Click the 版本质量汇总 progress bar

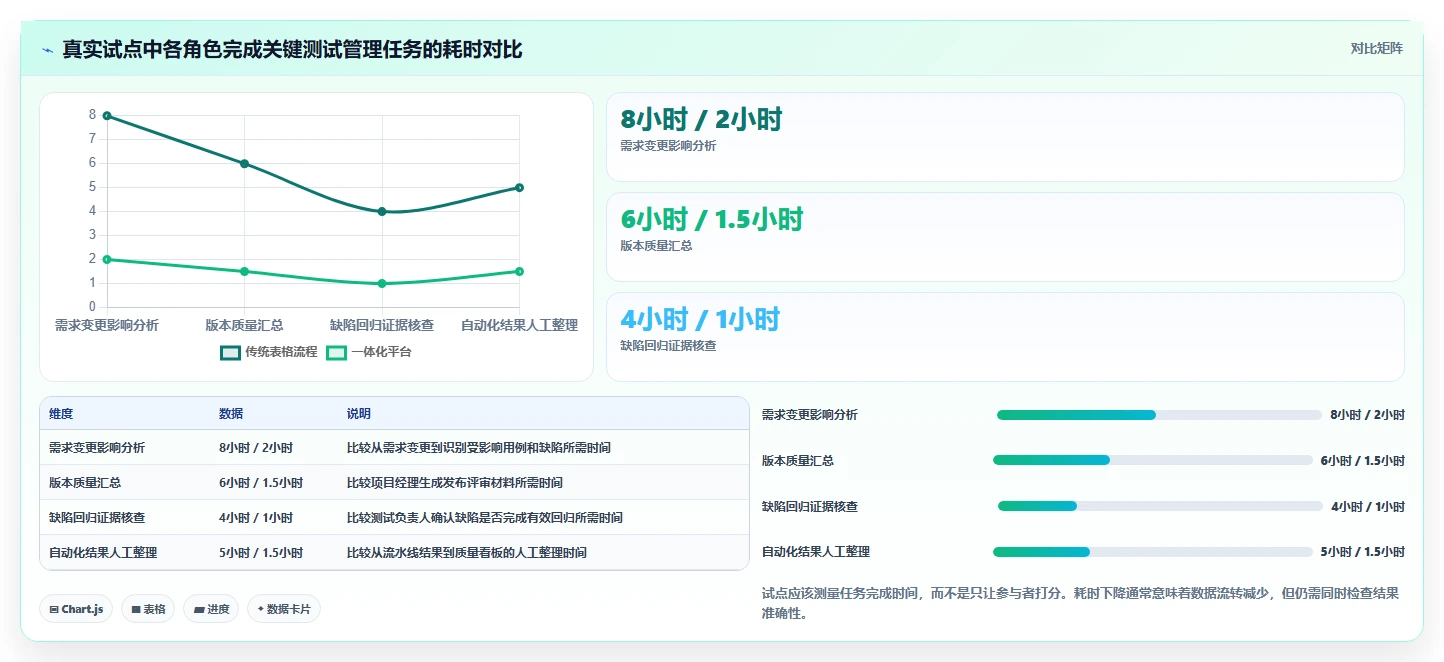point(1153,460)
